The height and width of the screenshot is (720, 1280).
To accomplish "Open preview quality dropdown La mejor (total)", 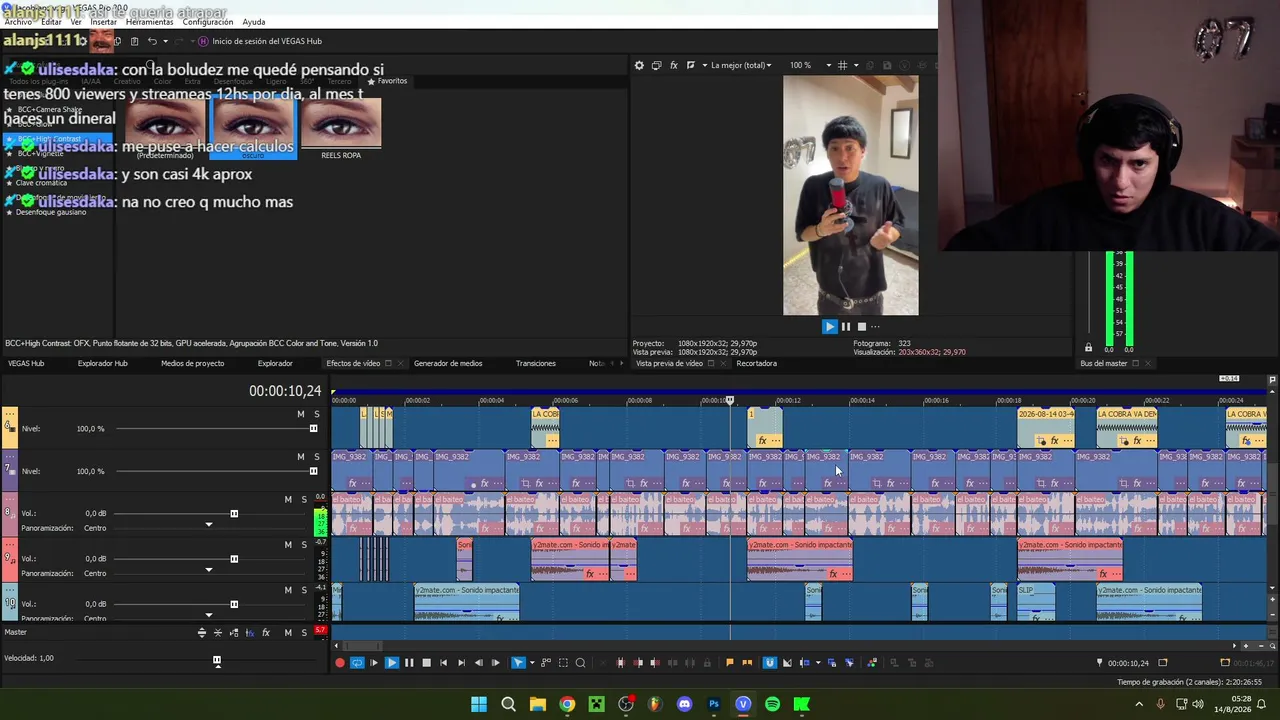I will (741, 65).
